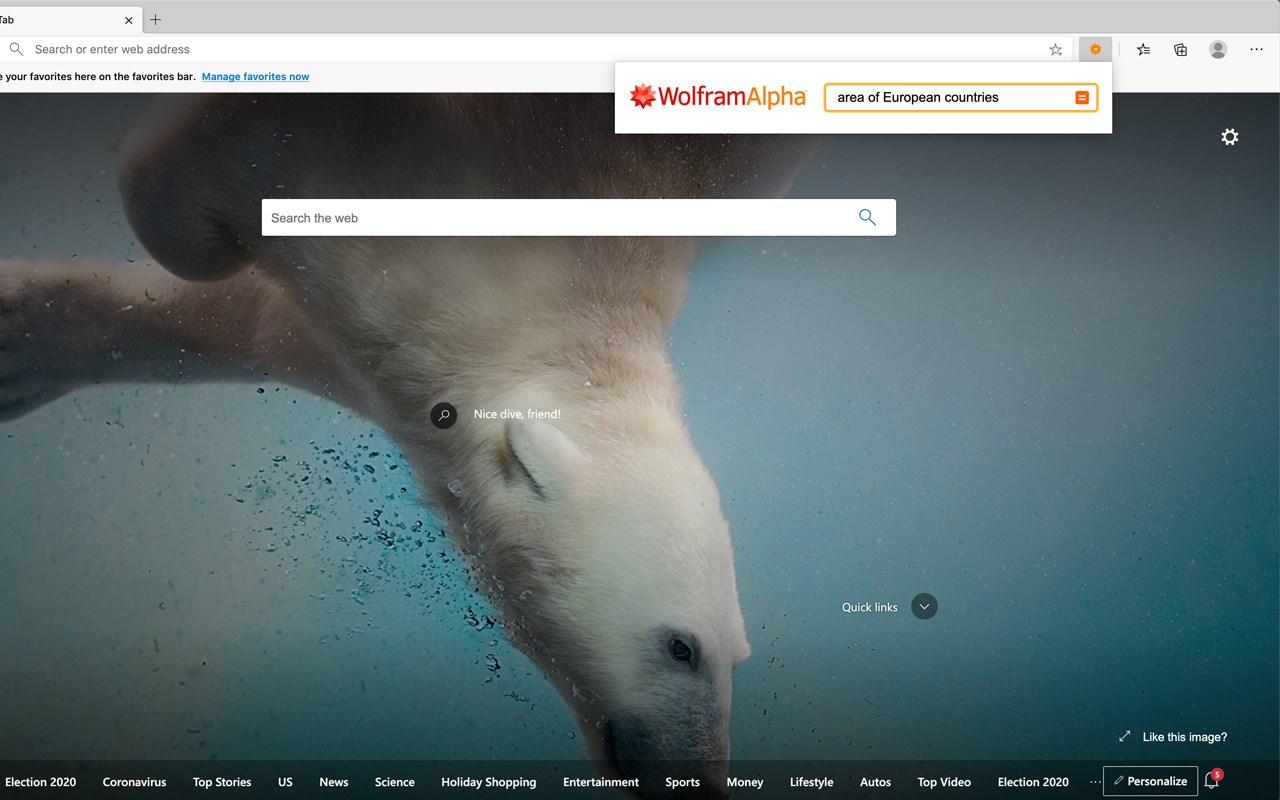Focus the address bar field
Screen dimensions: 1280x800
coord(535,49)
